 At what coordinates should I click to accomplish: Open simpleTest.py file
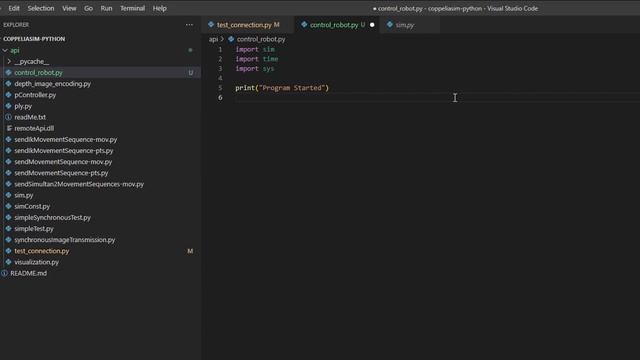pos(34,229)
